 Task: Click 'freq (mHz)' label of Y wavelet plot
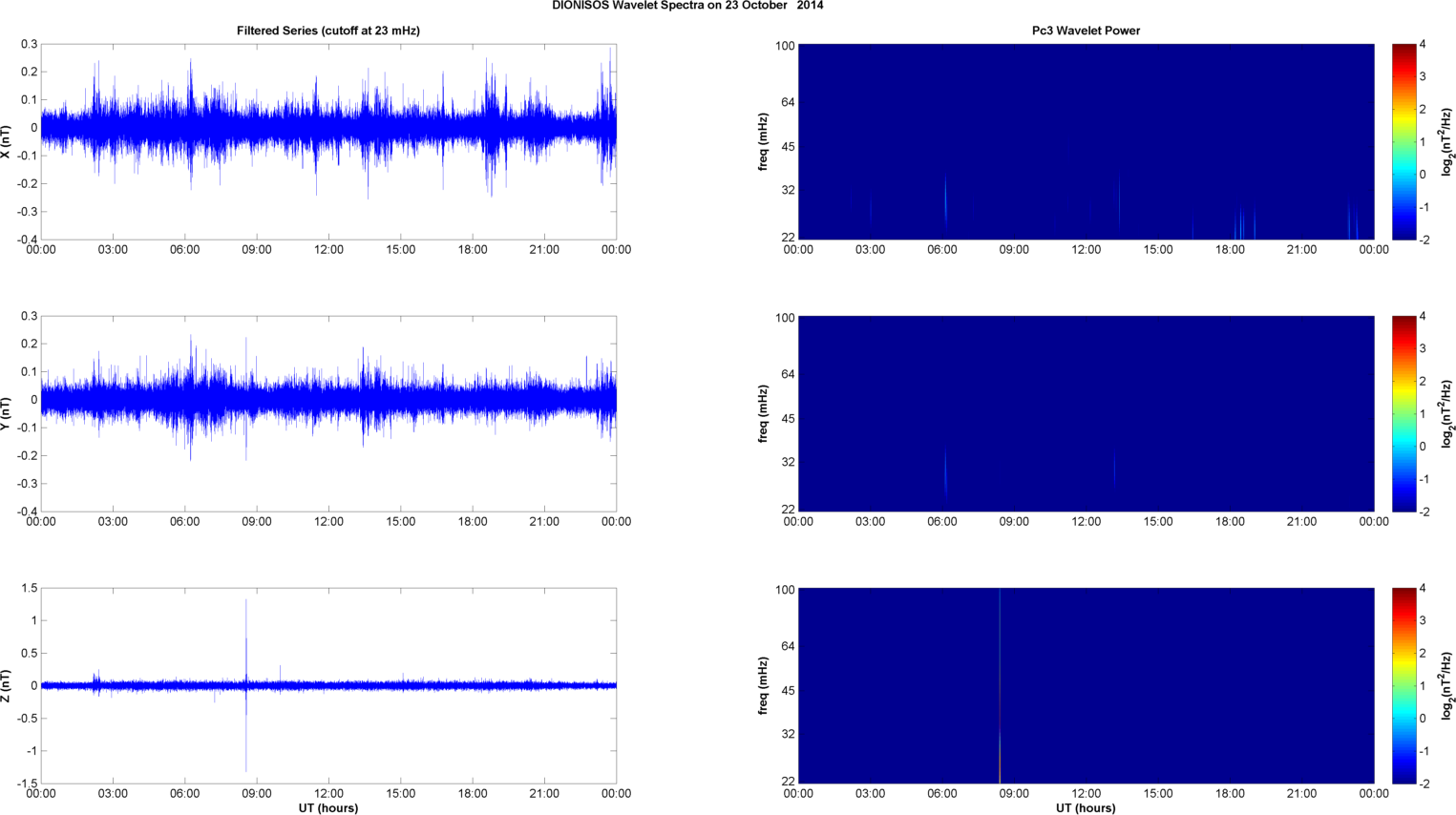(x=764, y=413)
